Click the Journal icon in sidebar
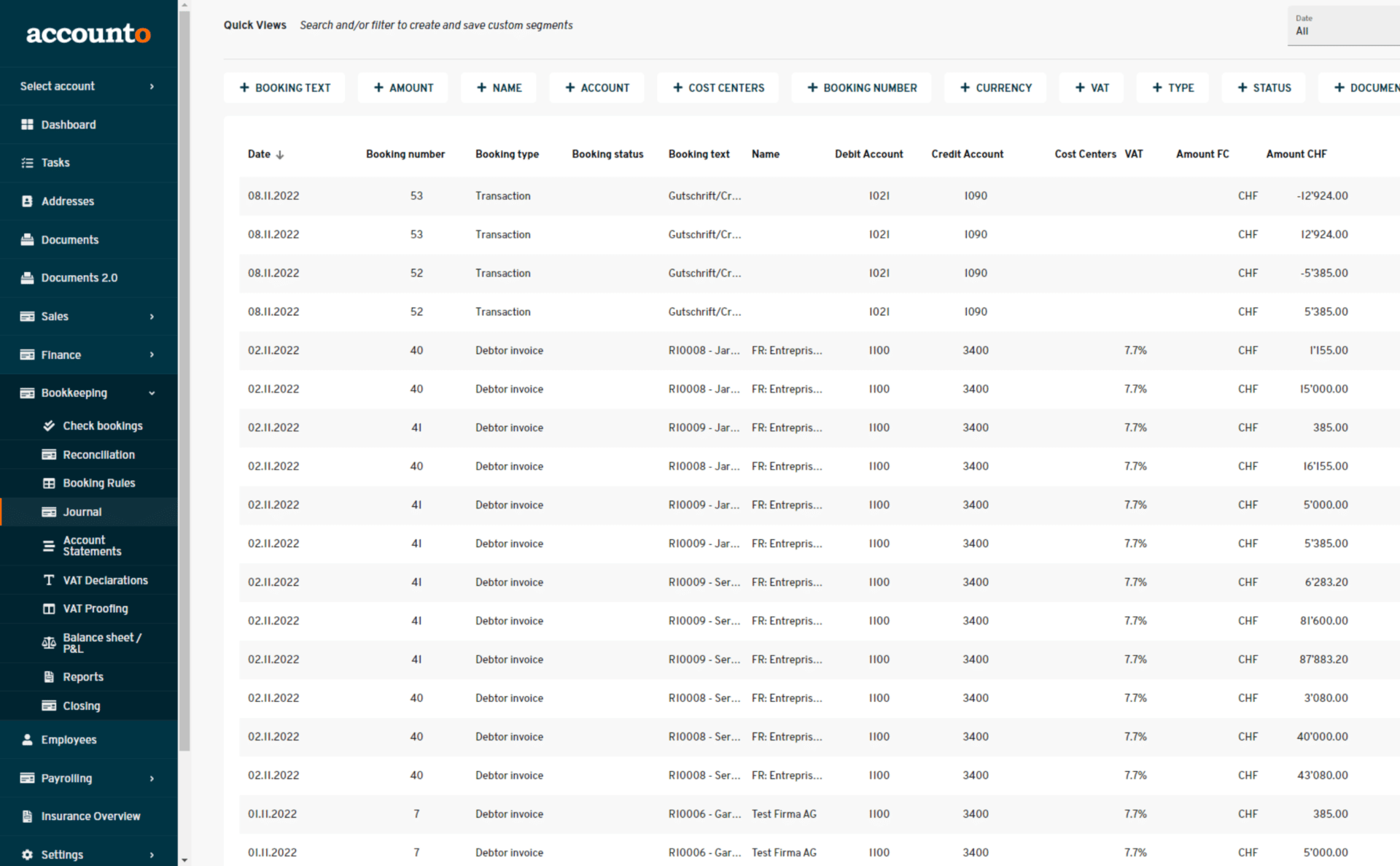The image size is (1400, 866). point(49,512)
